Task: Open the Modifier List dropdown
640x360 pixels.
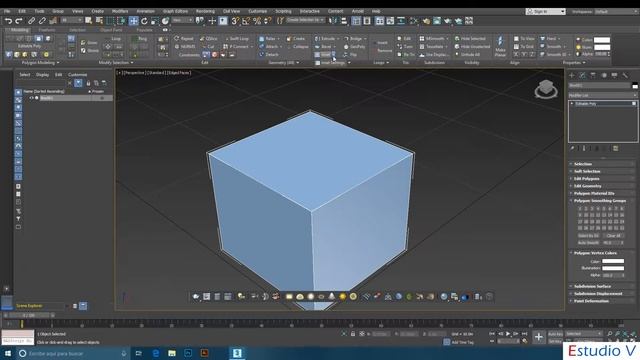Action: click(603, 95)
